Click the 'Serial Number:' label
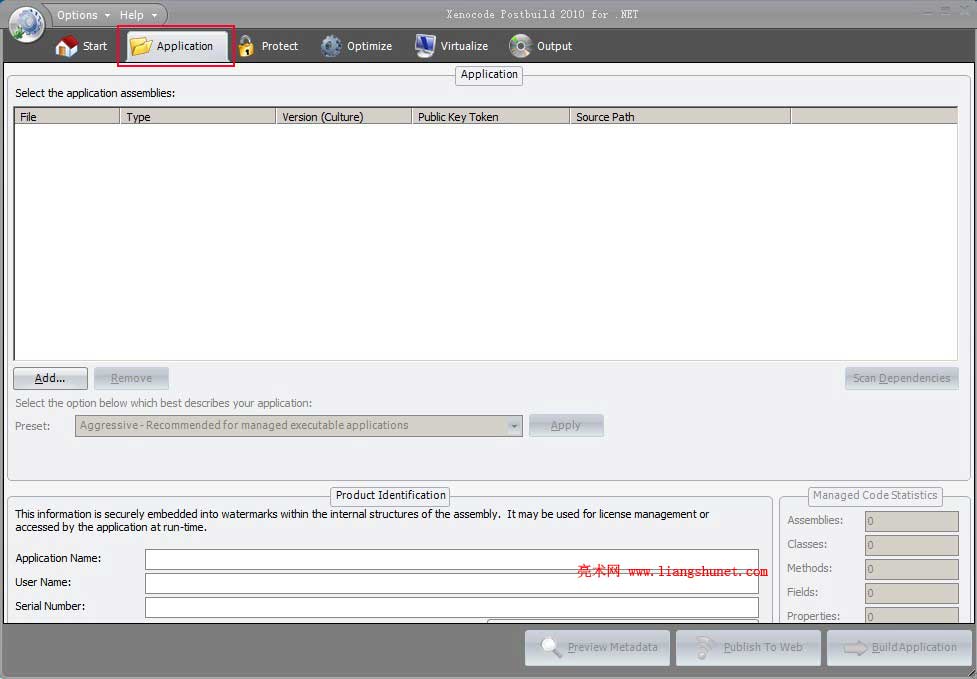The image size is (977, 679). [x=50, y=606]
